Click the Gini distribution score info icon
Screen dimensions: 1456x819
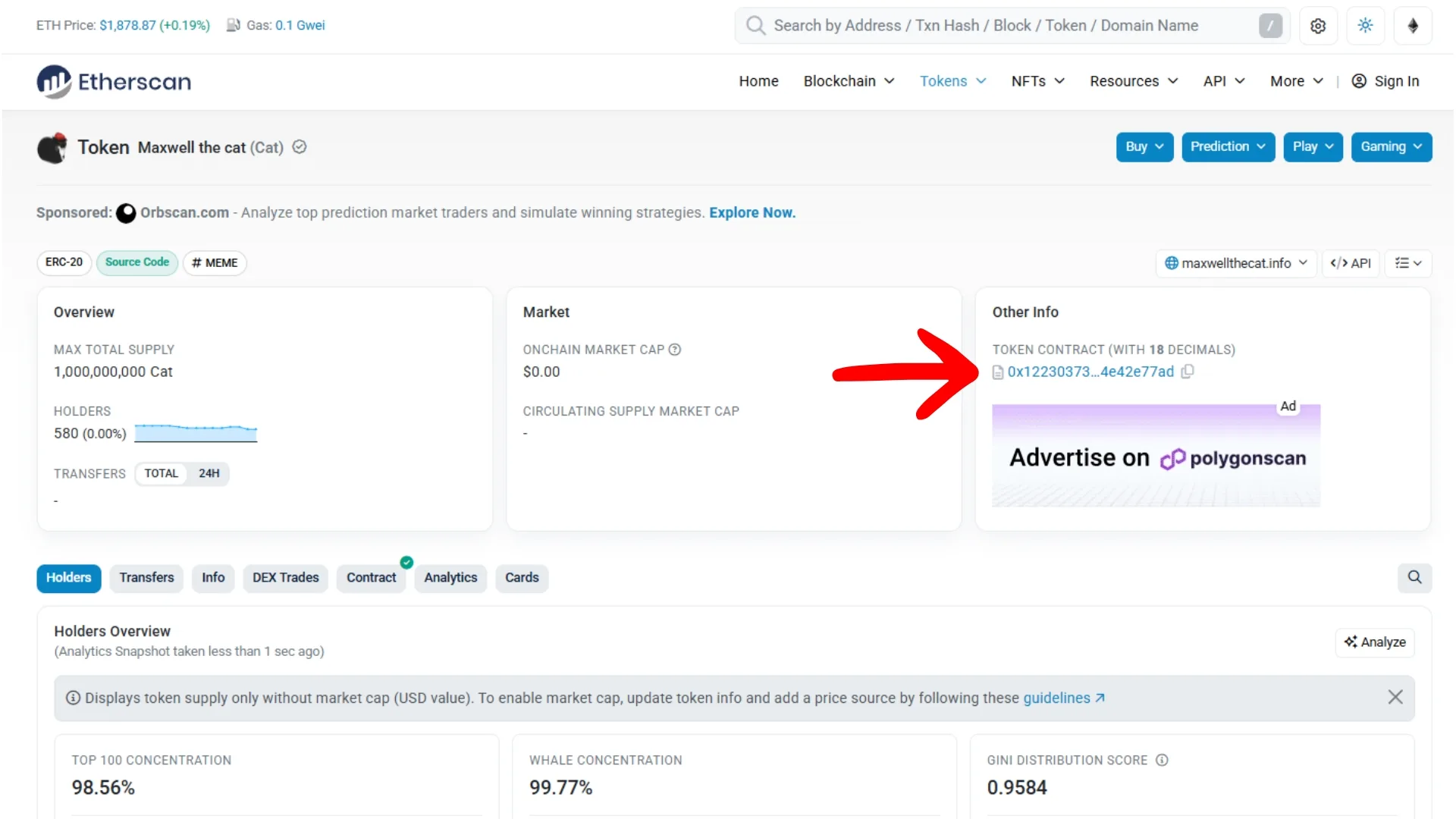1162,760
